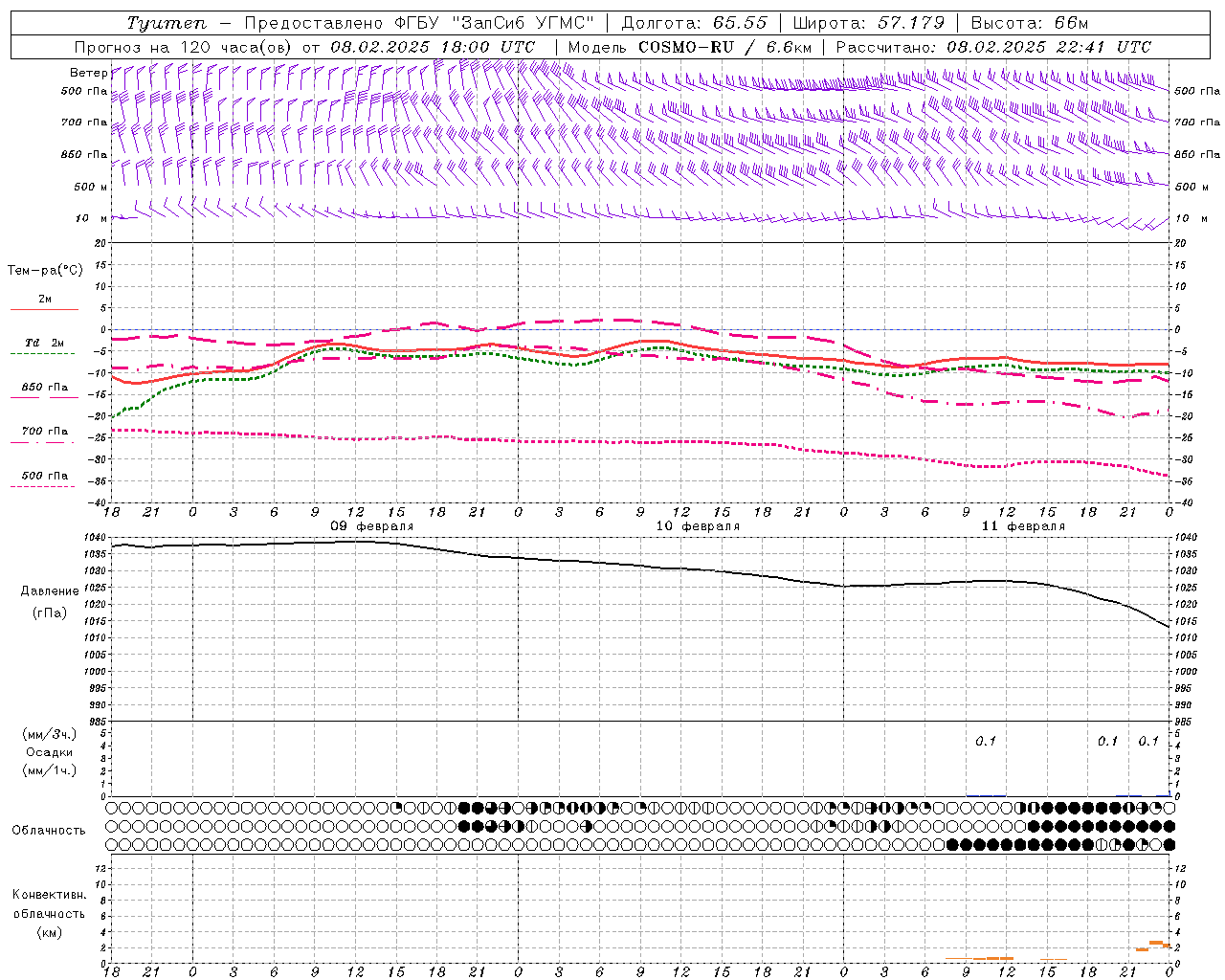Click the "Осадки" precipitation label
Viewport: 1225px width, 980px height.
49,752
